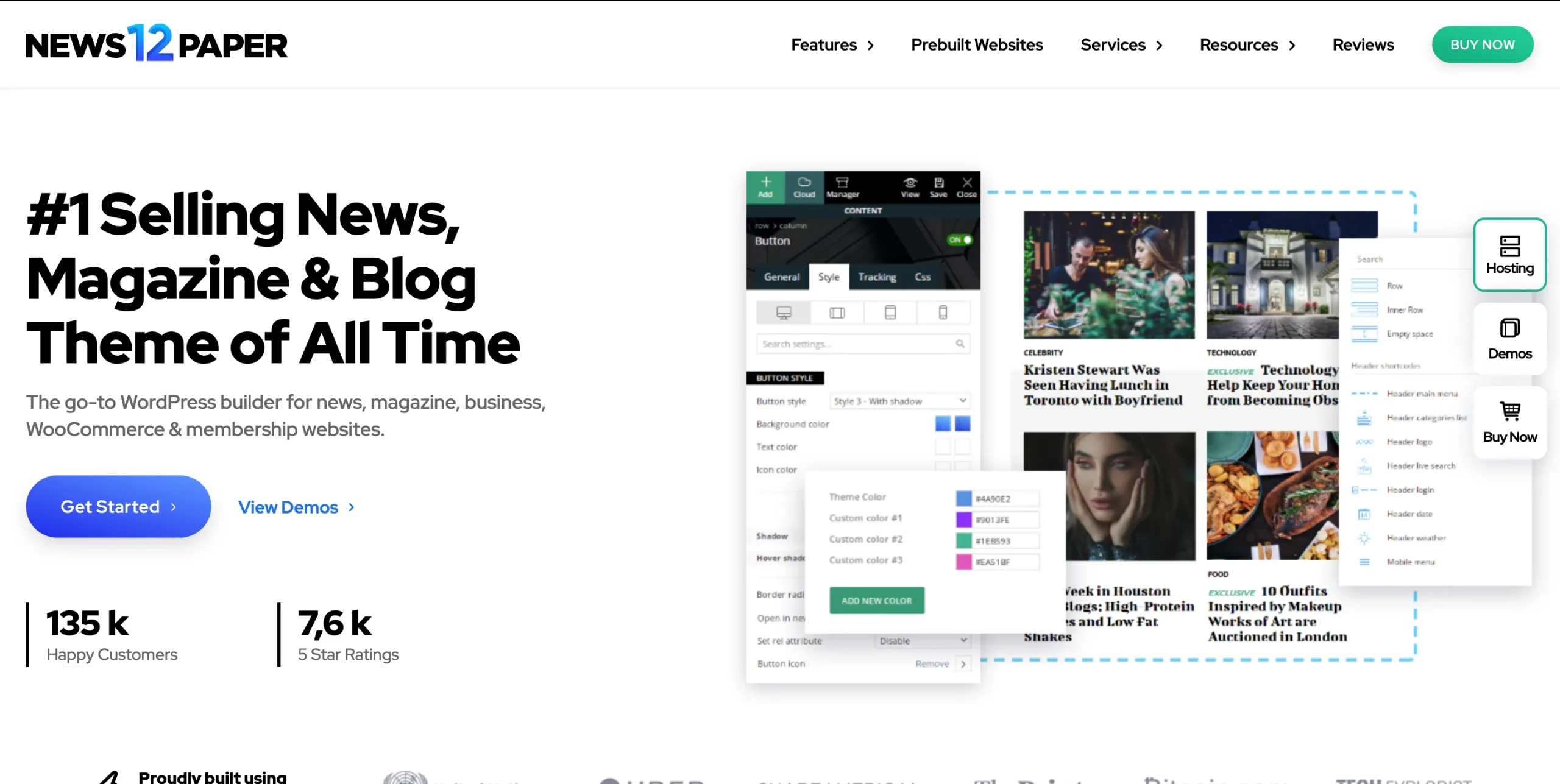Viewport: 1560px width, 784px height.
Task: Click the Custom color #2 green swatch
Action: point(963,541)
